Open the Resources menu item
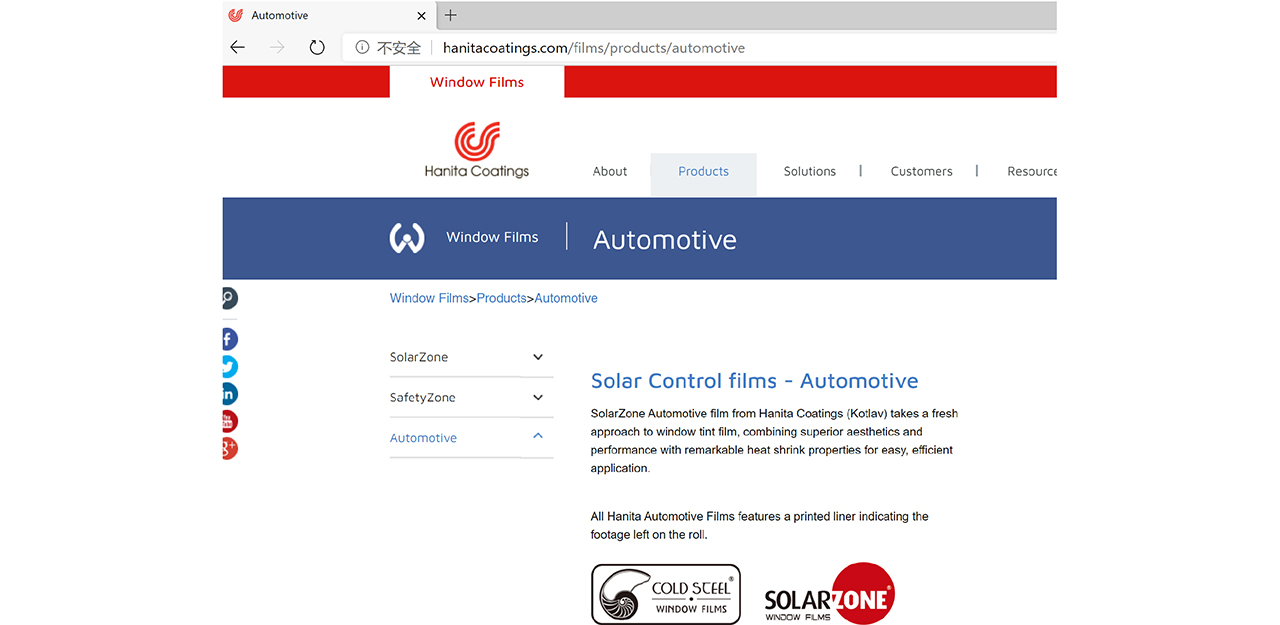1280x625 pixels. (1032, 171)
